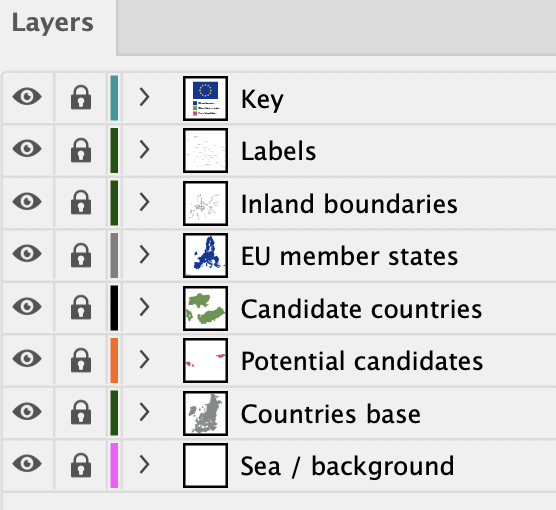Viewport: 556px width, 510px height.
Task: Click the Inland boundaries thumbnail
Action: 205,203
